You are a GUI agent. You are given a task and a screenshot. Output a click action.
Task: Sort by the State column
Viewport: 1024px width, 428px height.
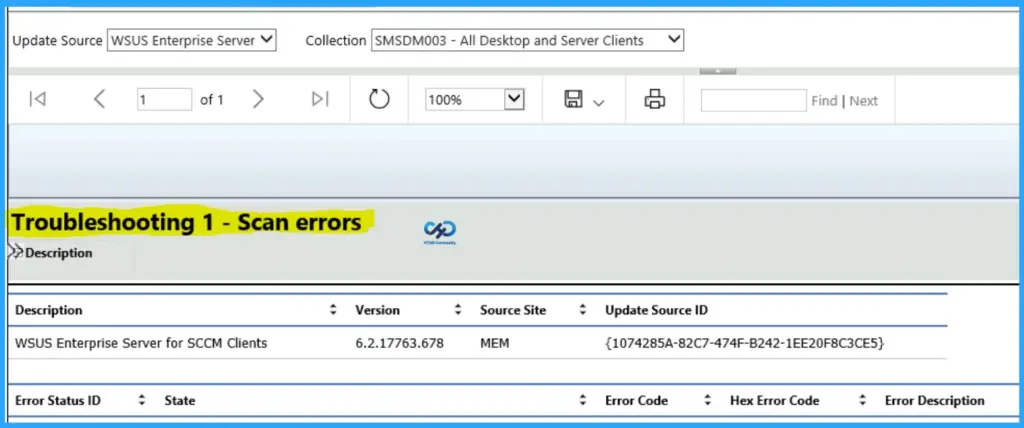coord(583,401)
